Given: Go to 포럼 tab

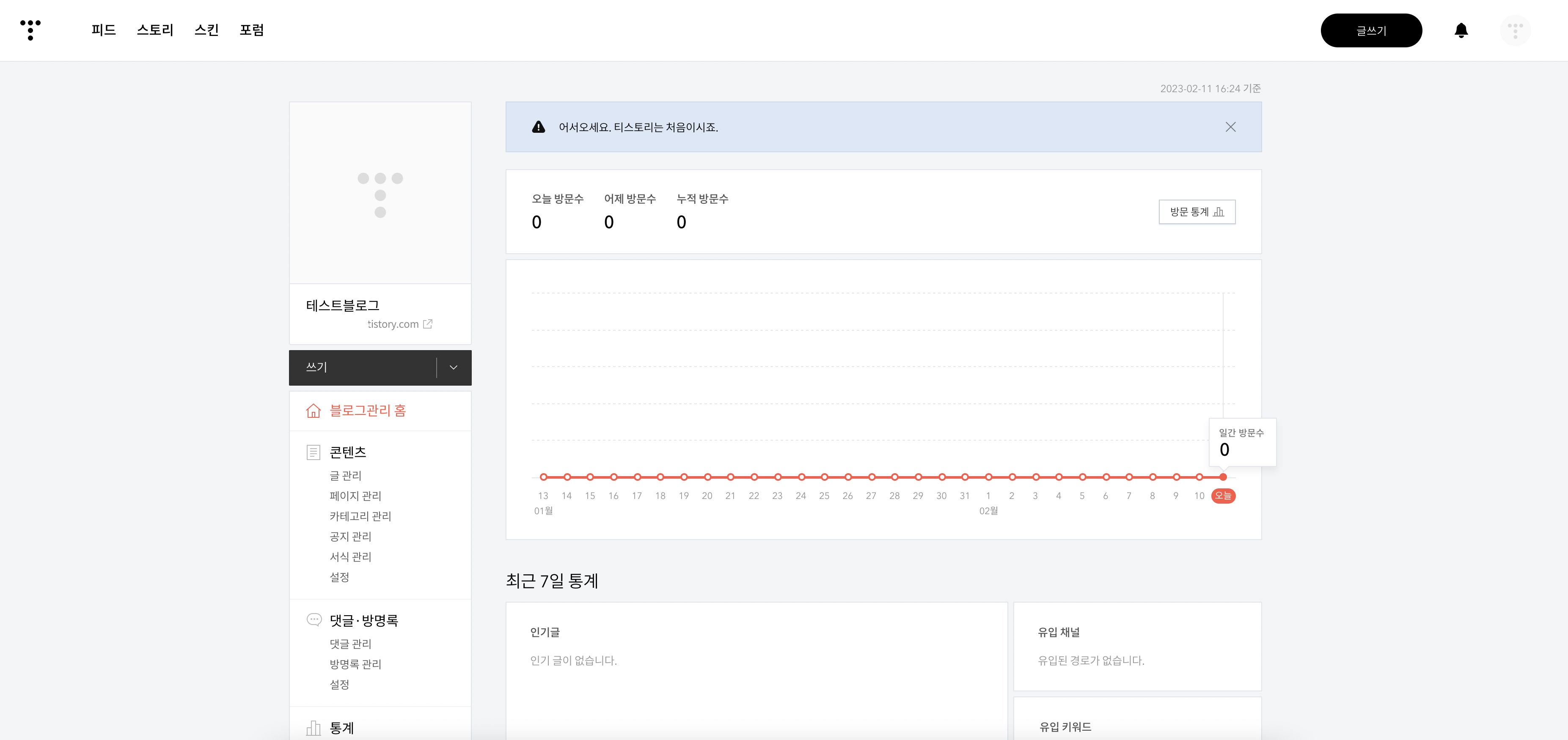Looking at the screenshot, I should click(252, 30).
